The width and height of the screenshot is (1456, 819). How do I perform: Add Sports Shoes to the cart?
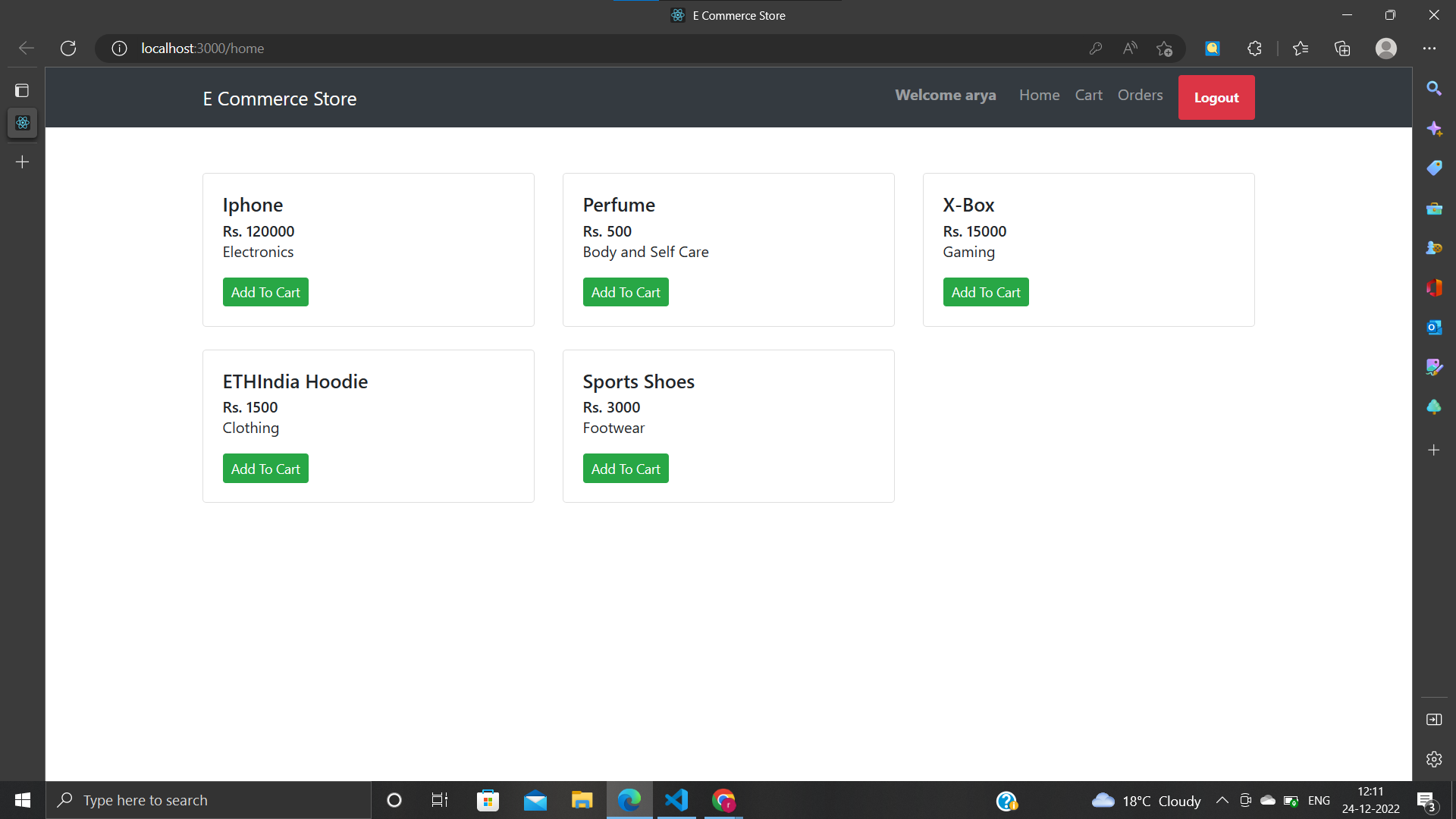(626, 468)
